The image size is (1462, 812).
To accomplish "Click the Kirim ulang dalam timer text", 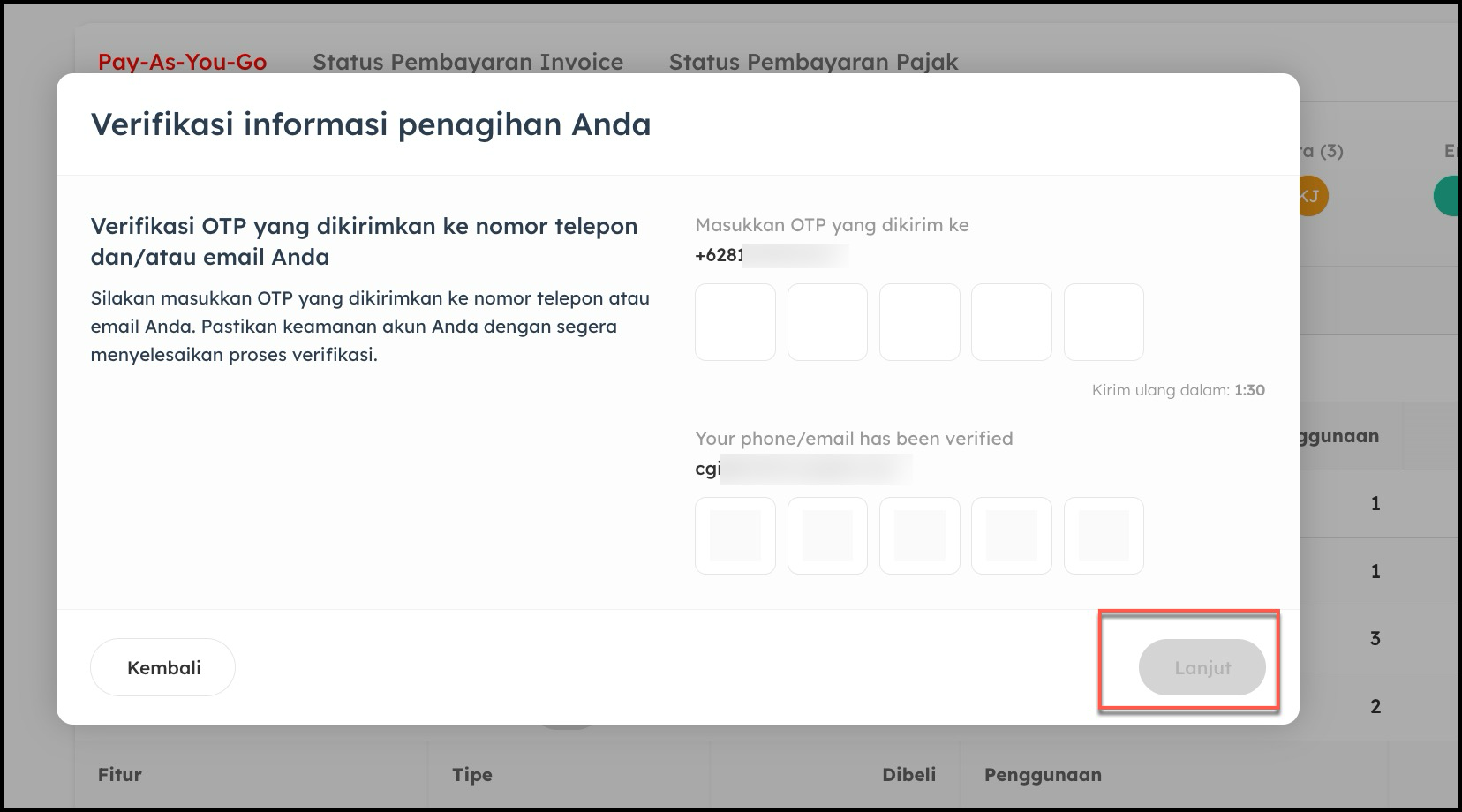I will [x=1178, y=390].
